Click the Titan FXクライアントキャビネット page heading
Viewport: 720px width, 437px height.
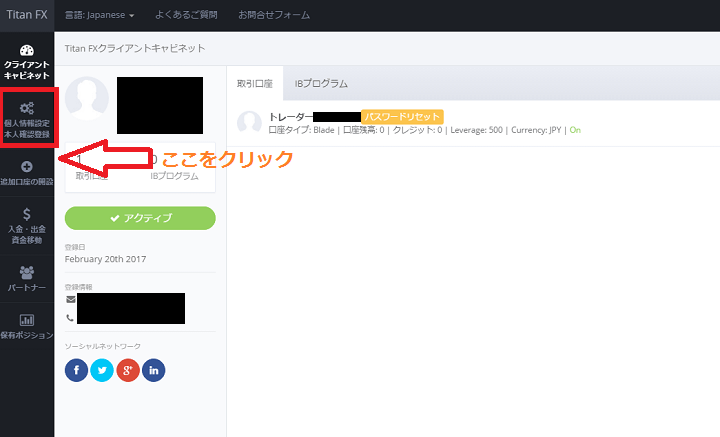(135, 48)
